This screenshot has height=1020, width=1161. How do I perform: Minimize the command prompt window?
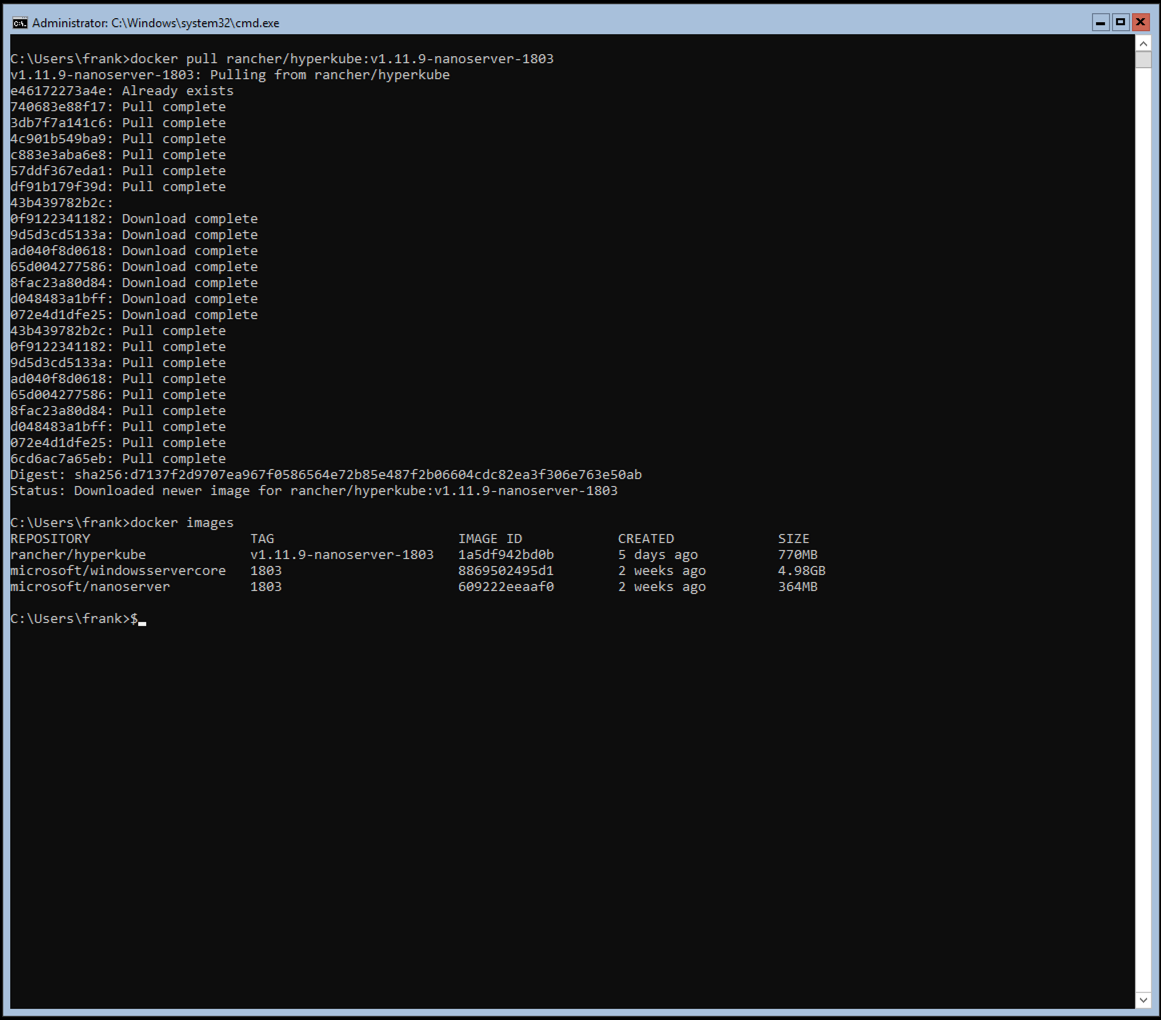1100,22
